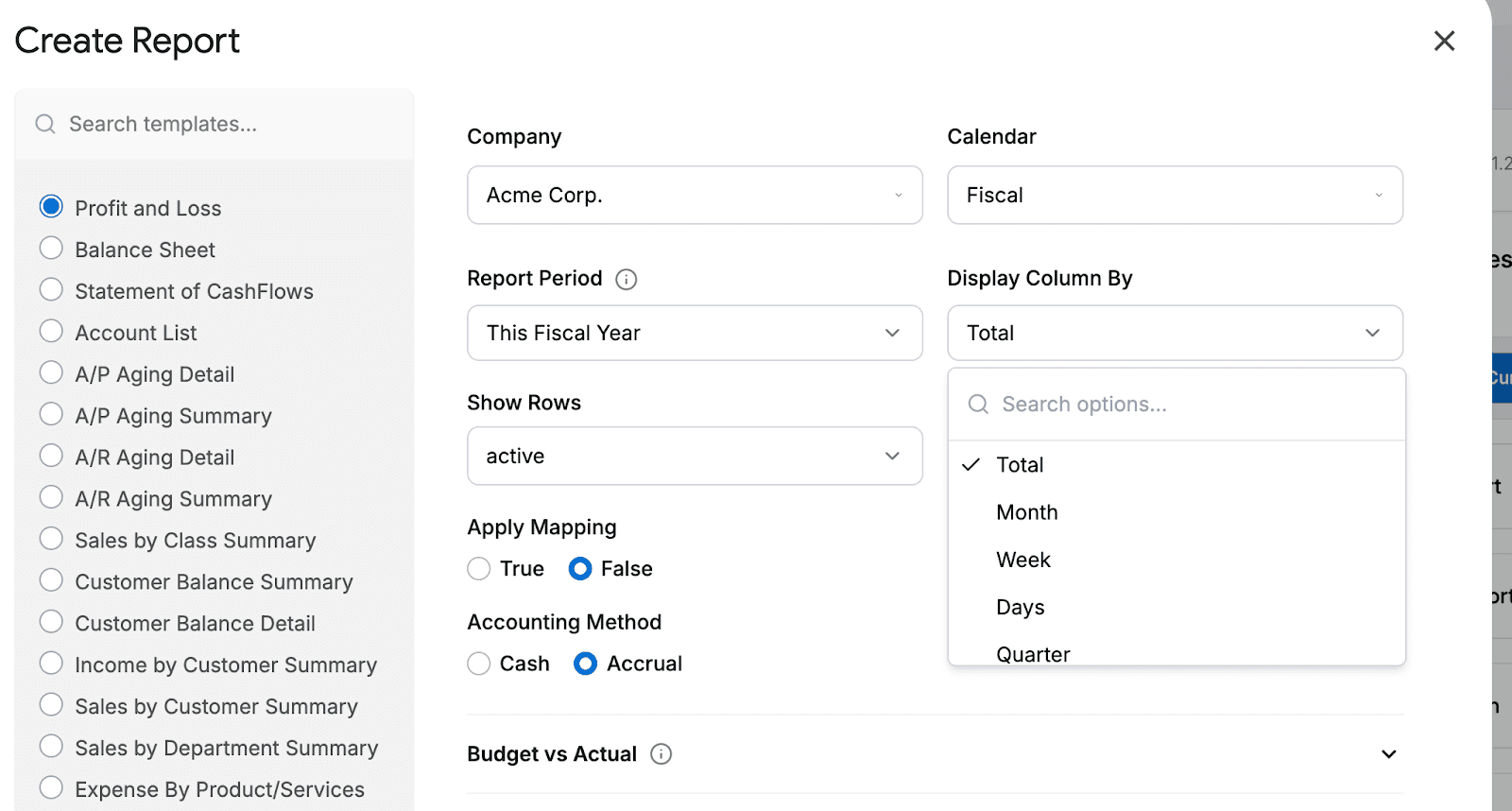Open the Show Rows dropdown
The height and width of the screenshot is (811, 1512).
[695, 457]
